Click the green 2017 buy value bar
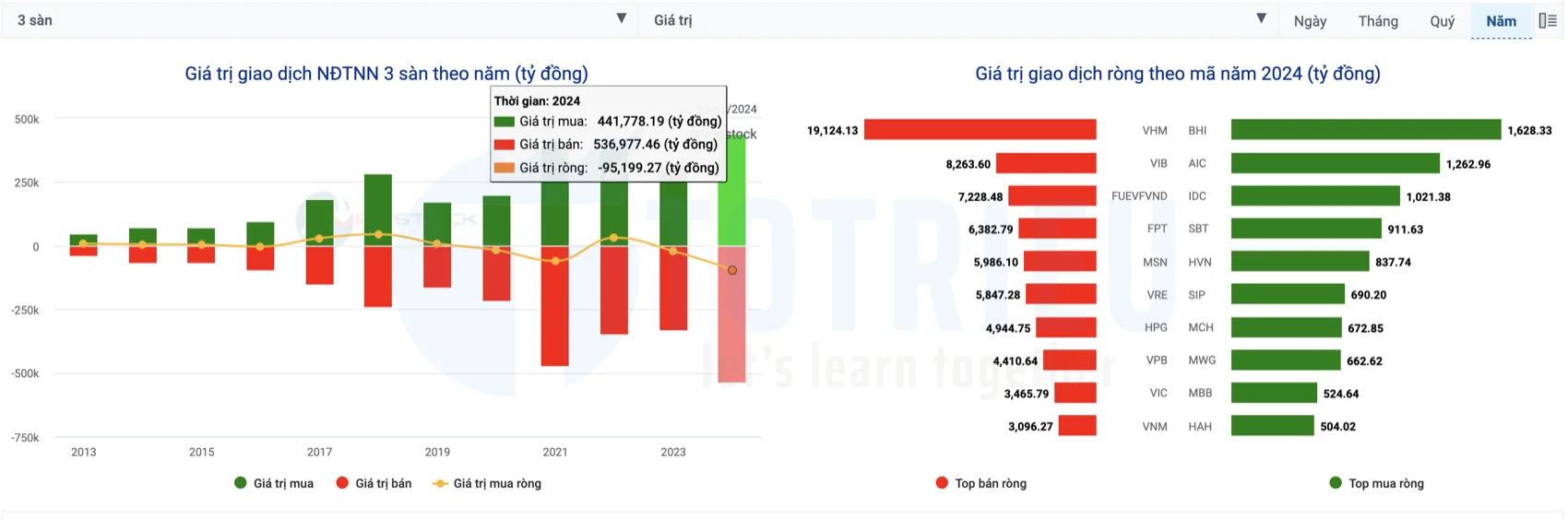 319,222
